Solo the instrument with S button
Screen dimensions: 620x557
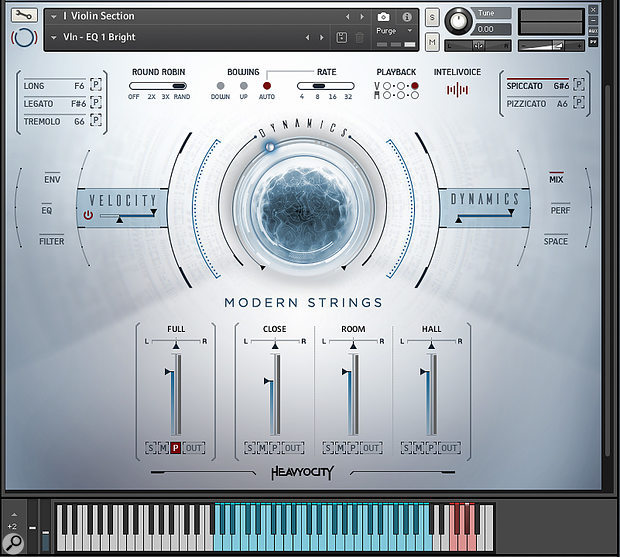coord(432,18)
